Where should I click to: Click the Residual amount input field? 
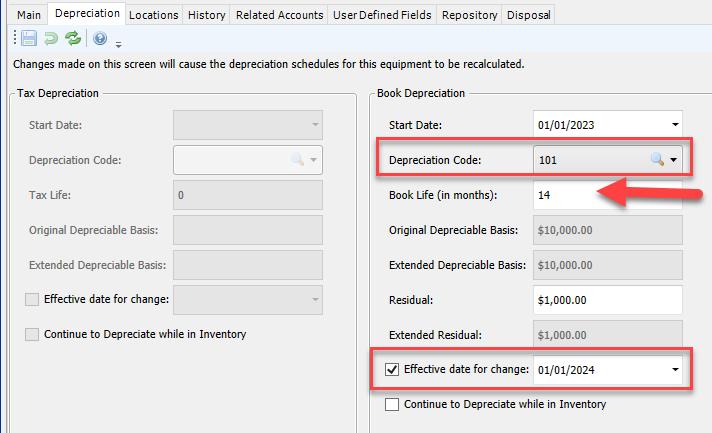(x=608, y=300)
